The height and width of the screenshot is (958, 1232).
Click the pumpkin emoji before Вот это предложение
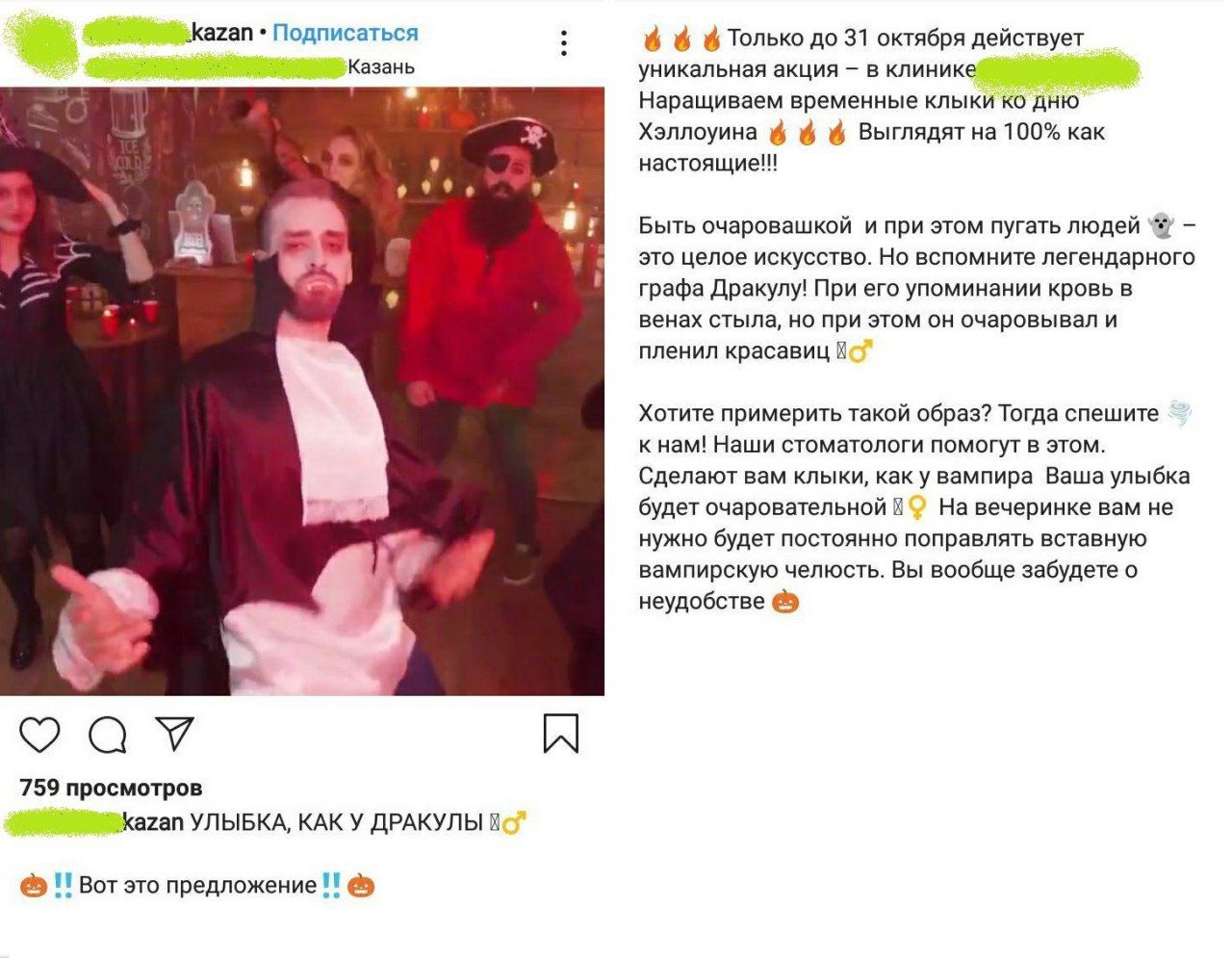click(34, 885)
